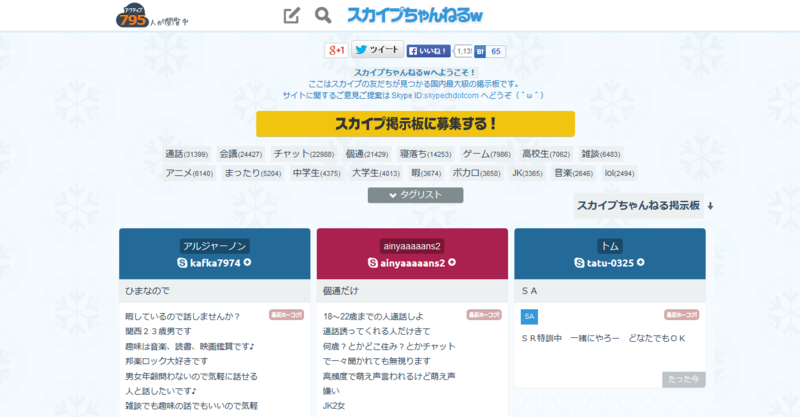Expand the タグリスト tag list
This screenshot has height=417, width=800.
[x=415, y=195]
